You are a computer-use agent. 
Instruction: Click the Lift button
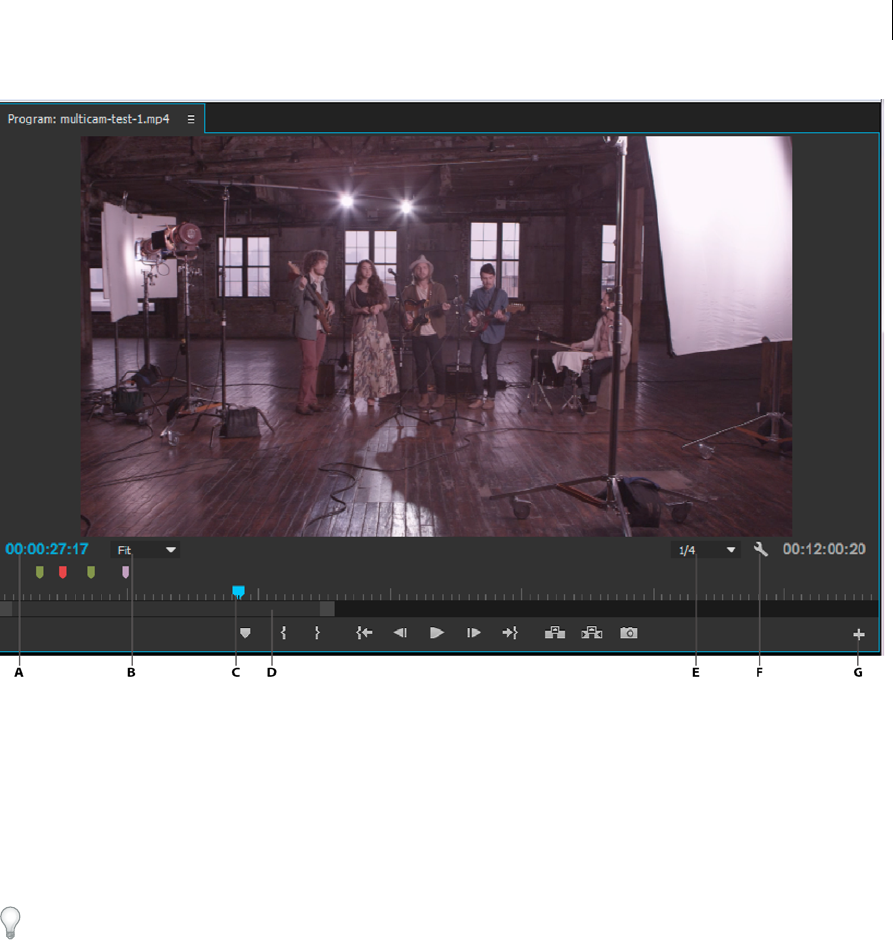pyautogui.click(x=555, y=633)
